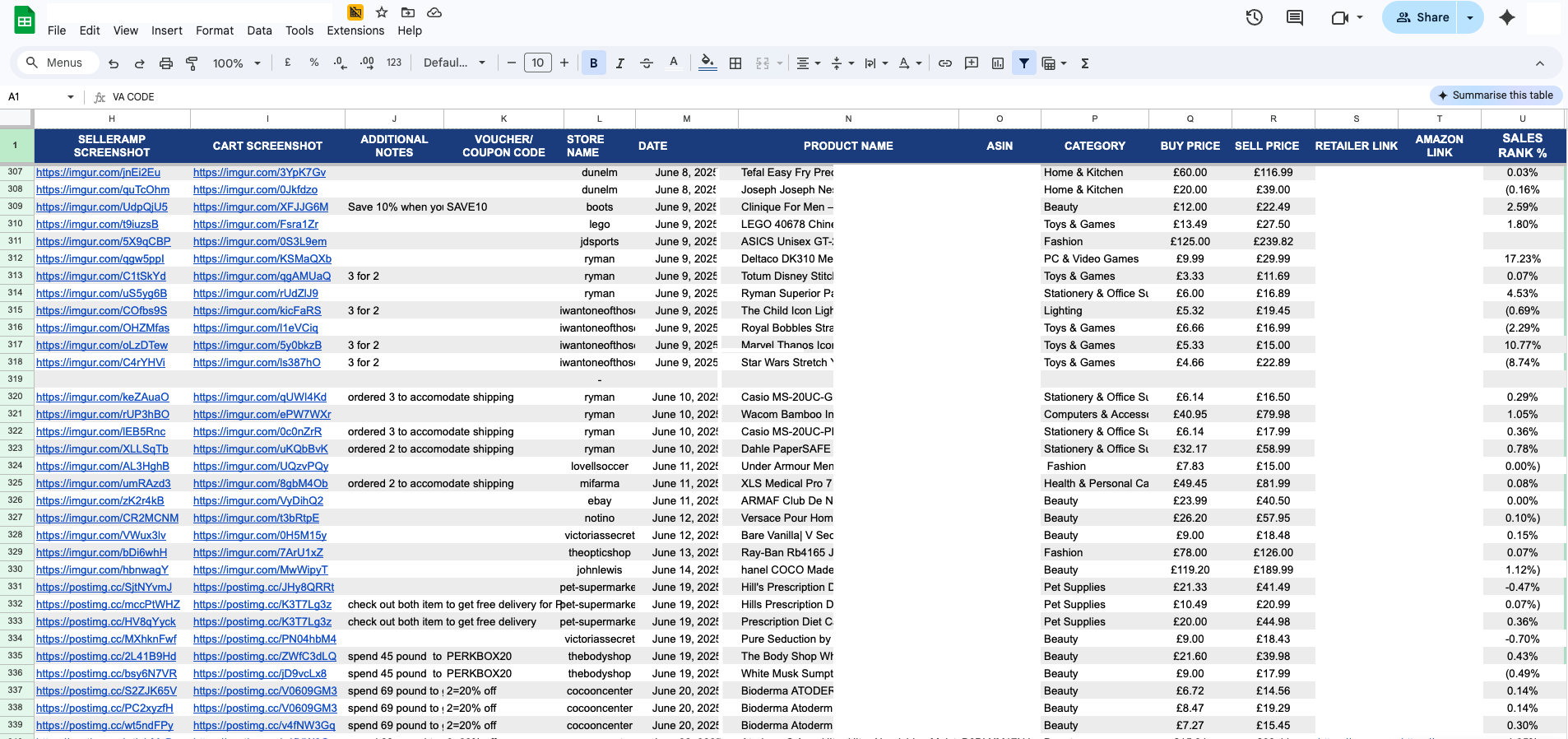The image size is (1568, 739).
Task: Open the Extensions menu
Action: (x=355, y=30)
